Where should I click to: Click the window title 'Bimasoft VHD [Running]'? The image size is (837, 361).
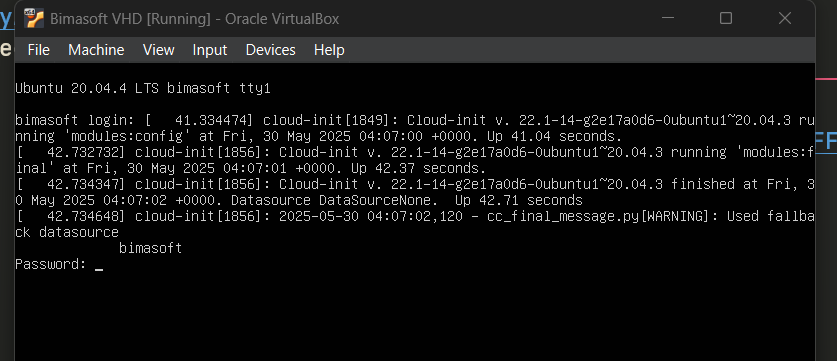point(130,19)
